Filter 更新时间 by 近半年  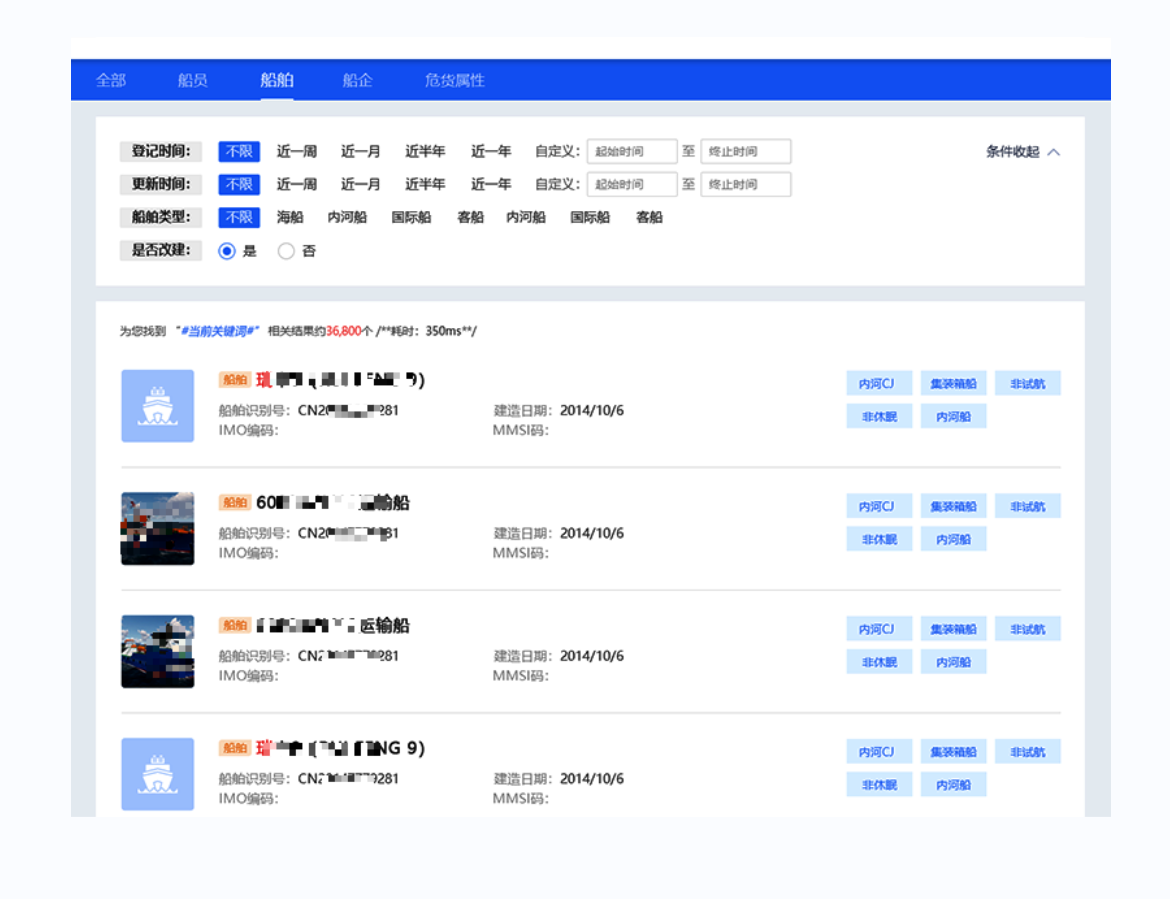tap(425, 185)
